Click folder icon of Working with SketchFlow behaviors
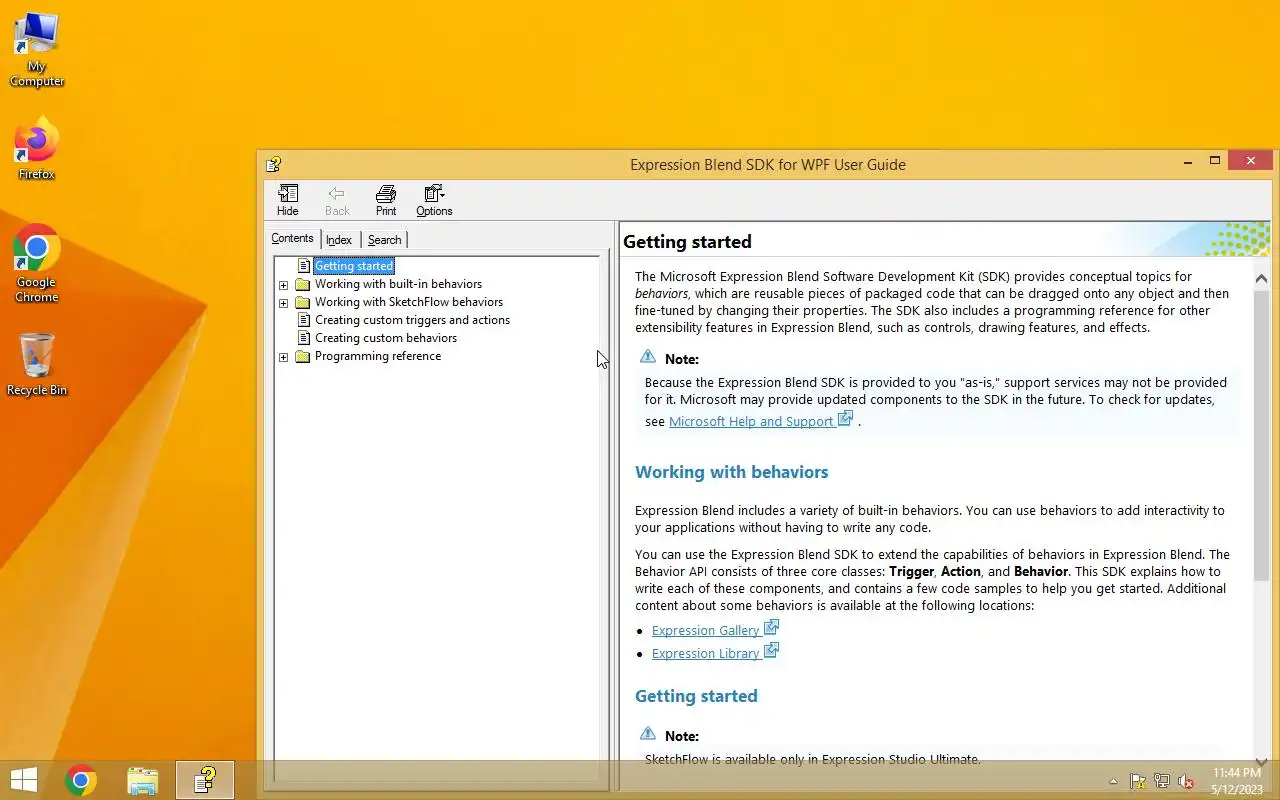1280x800 pixels. (x=303, y=302)
